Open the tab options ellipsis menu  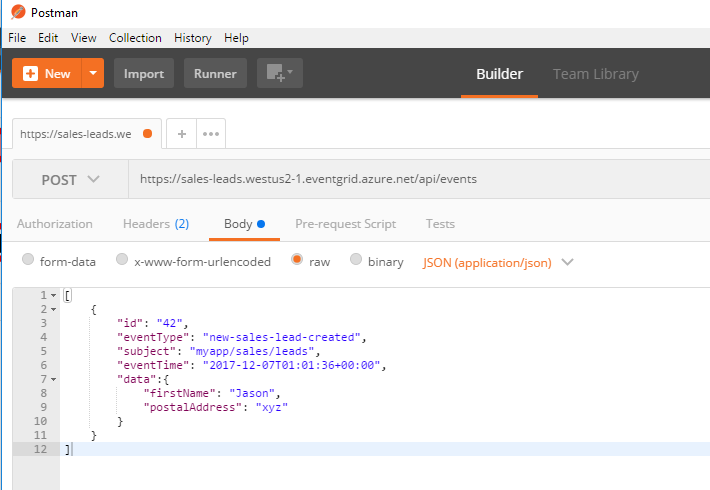pyautogui.click(x=211, y=134)
